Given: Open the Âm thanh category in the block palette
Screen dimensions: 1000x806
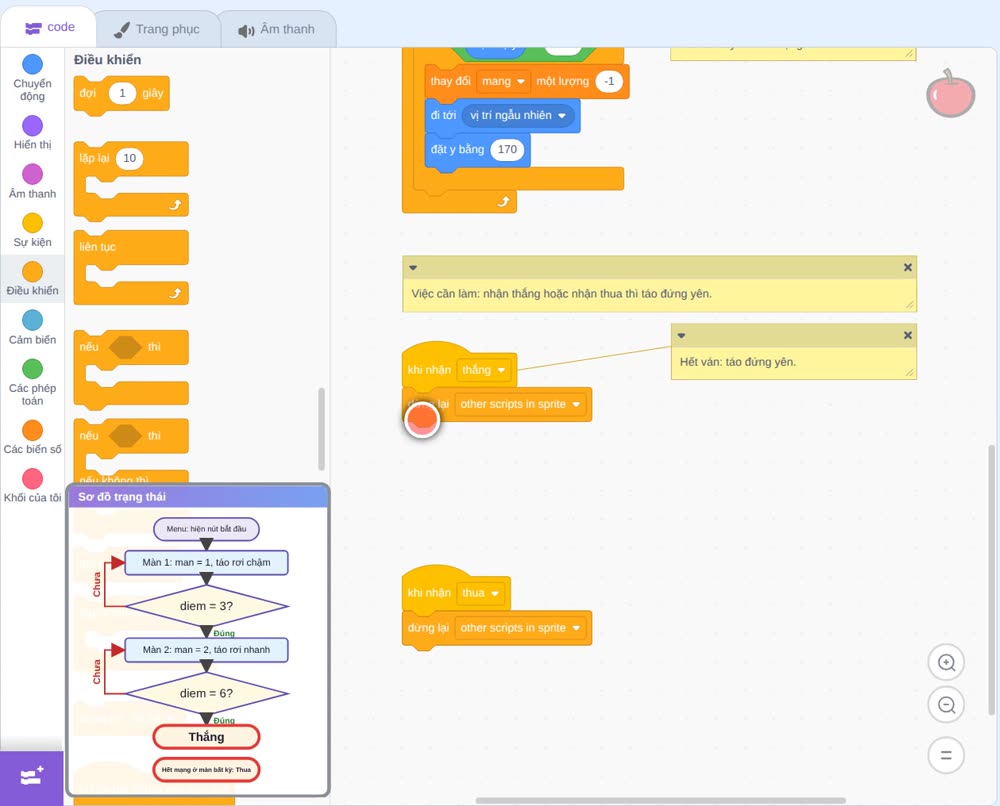Looking at the screenshot, I should coord(33,182).
